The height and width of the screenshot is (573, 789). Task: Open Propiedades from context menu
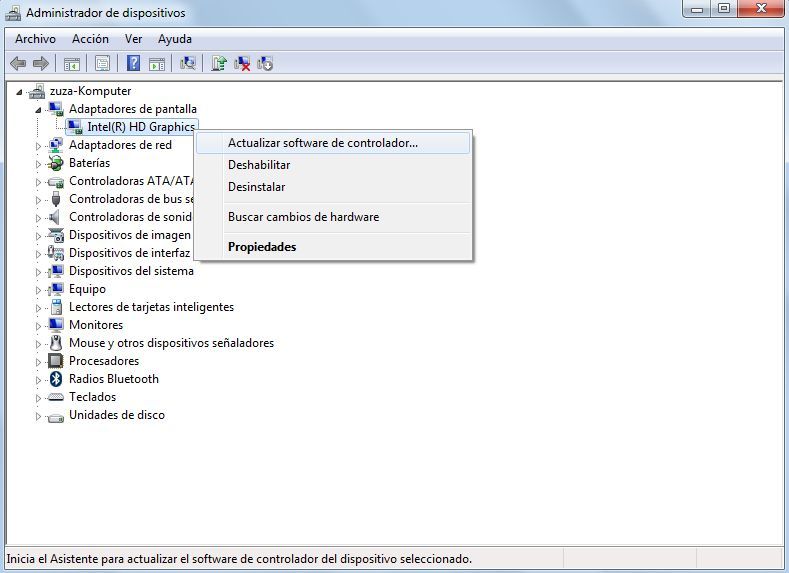(x=333, y=247)
